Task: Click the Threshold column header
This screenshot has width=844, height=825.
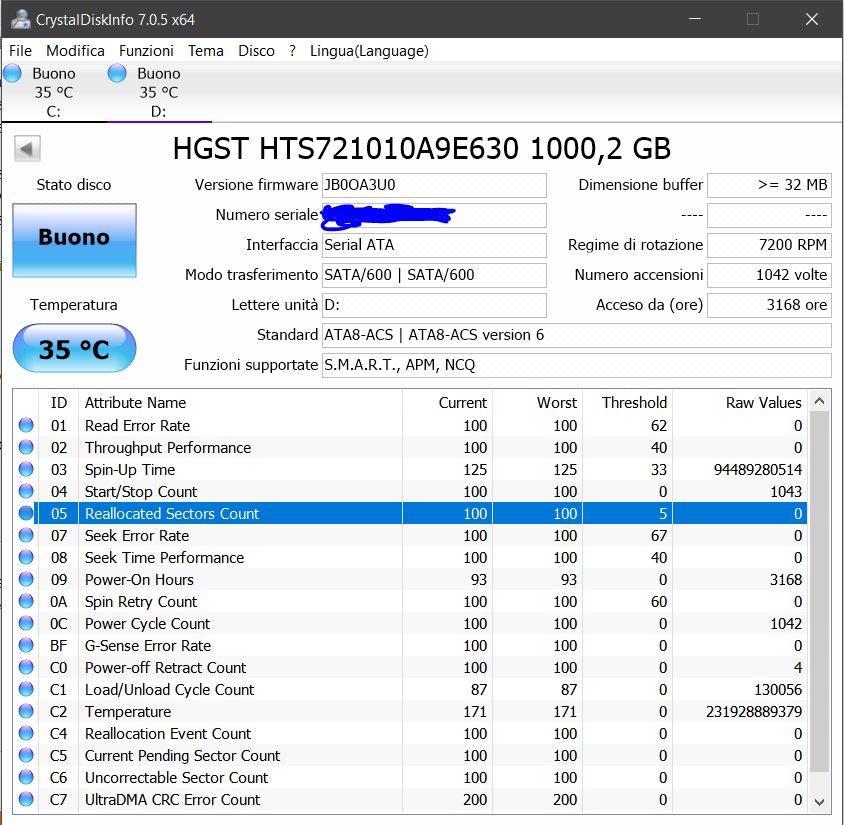Action: pyautogui.click(x=628, y=403)
